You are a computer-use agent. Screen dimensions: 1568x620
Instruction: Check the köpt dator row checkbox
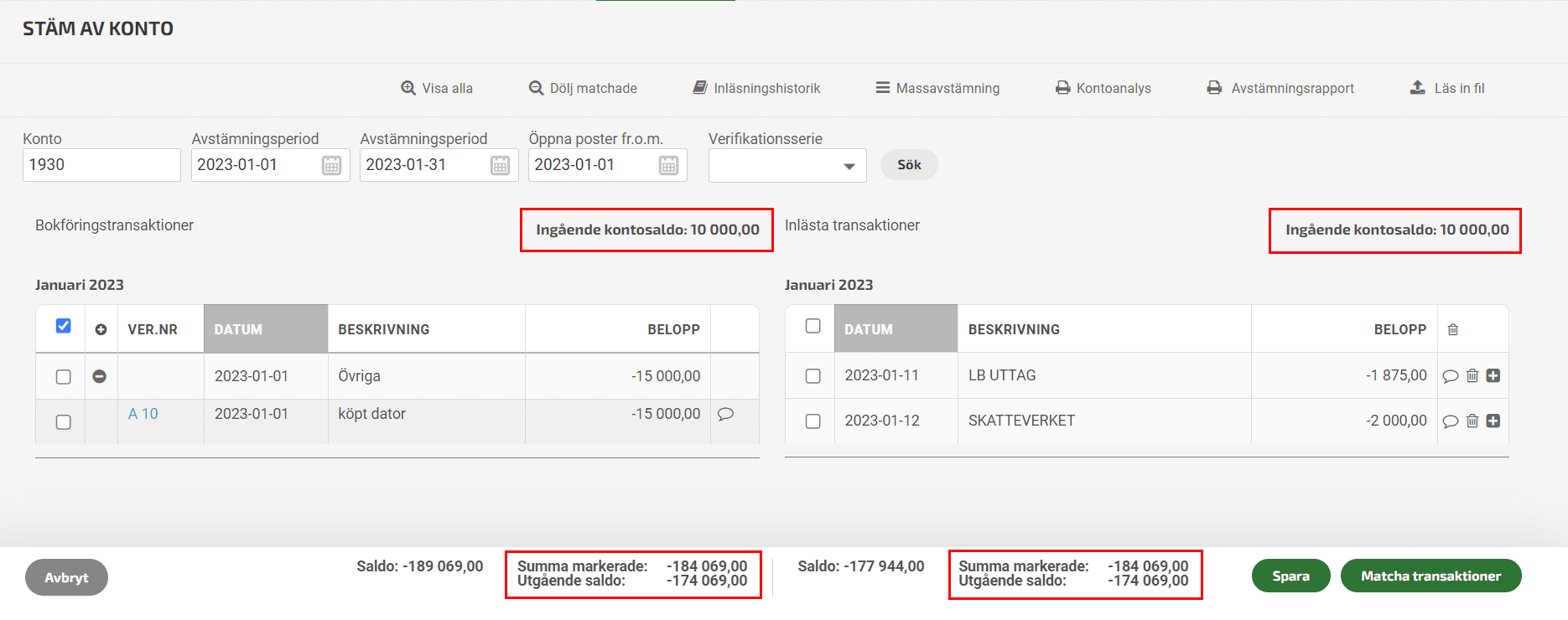(x=63, y=422)
